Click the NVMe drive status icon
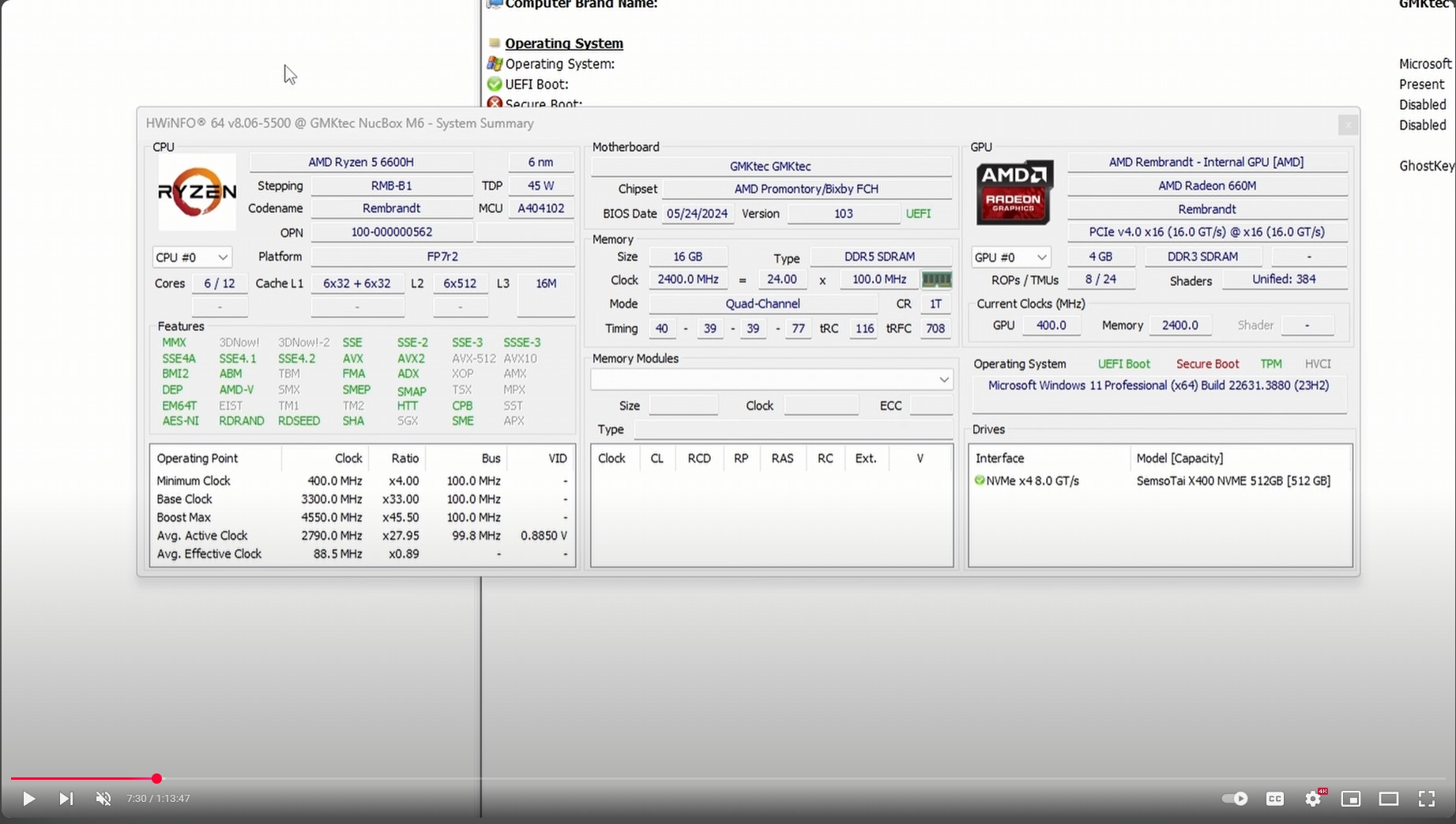This screenshot has width=1456, height=824. coord(980,480)
